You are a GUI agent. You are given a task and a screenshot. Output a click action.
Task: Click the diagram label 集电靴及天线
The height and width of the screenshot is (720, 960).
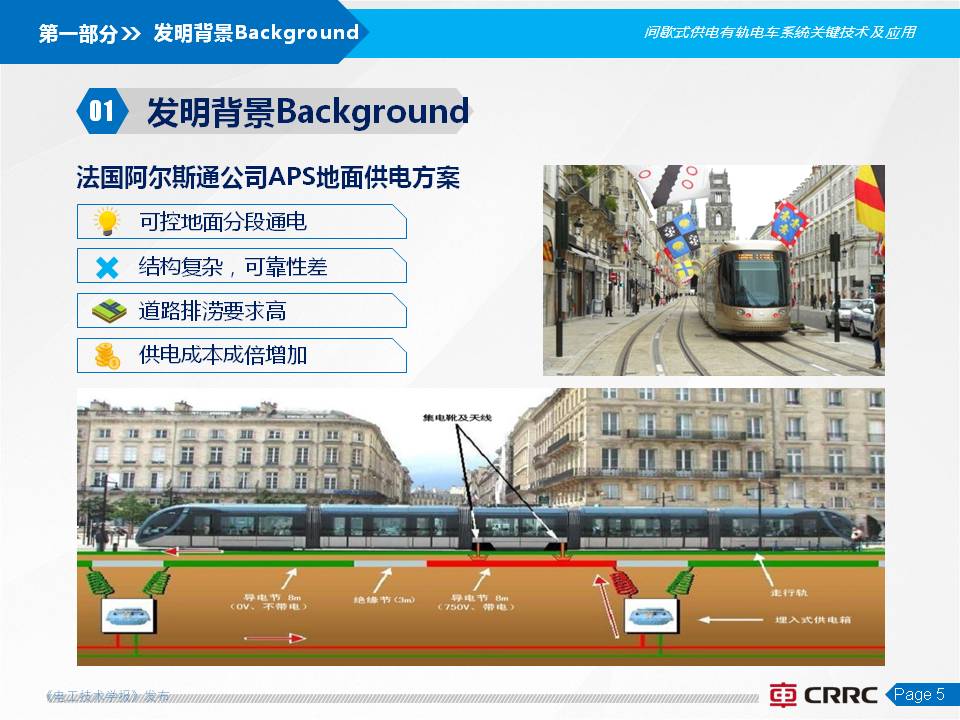(457, 418)
